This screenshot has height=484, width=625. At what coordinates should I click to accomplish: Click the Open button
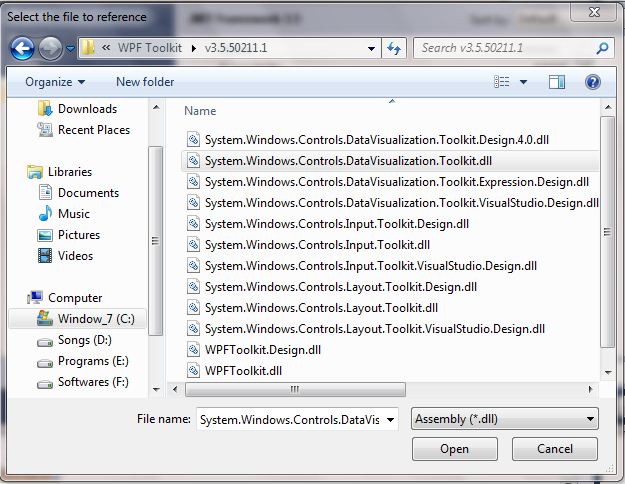click(x=455, y=449)
